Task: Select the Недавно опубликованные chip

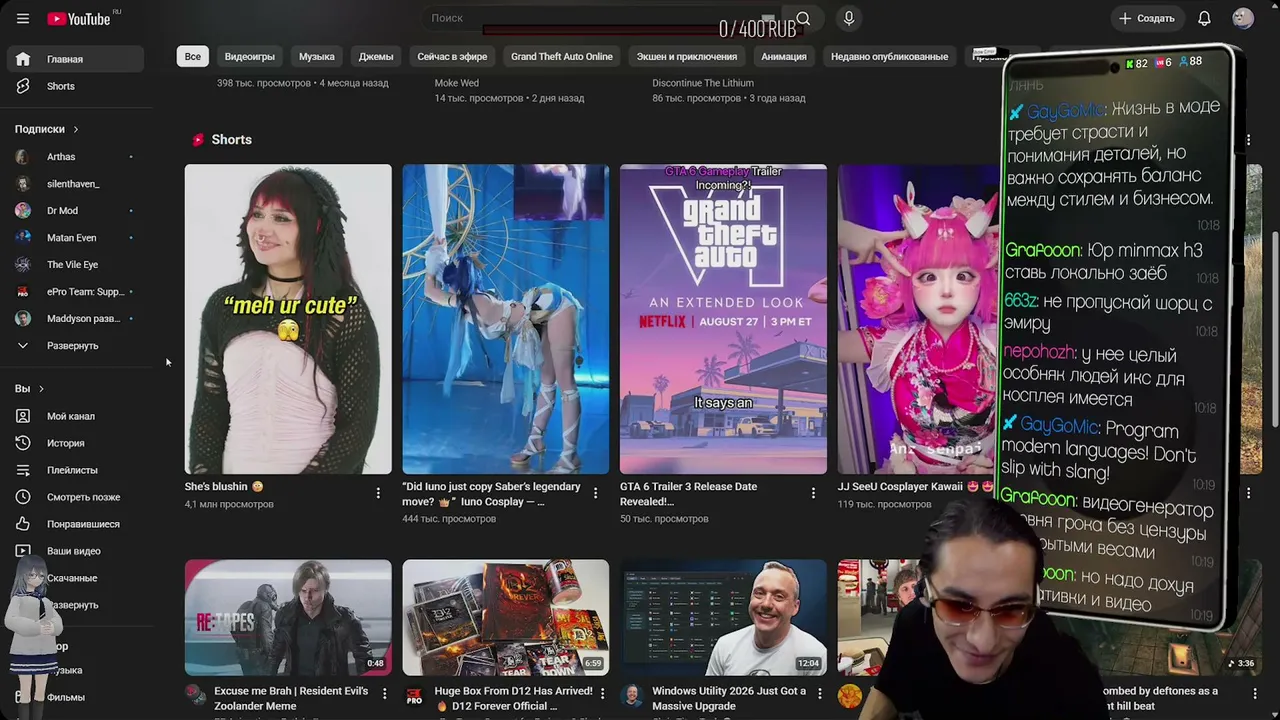Action: [889, 57]
